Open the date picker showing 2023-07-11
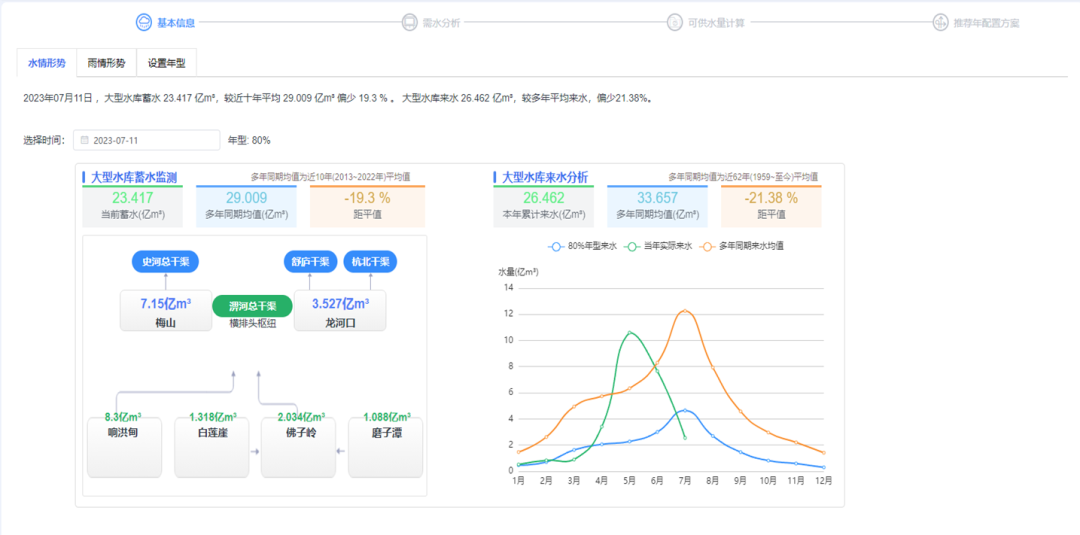This screenshot has height=535, width=1080. (147, 140)
